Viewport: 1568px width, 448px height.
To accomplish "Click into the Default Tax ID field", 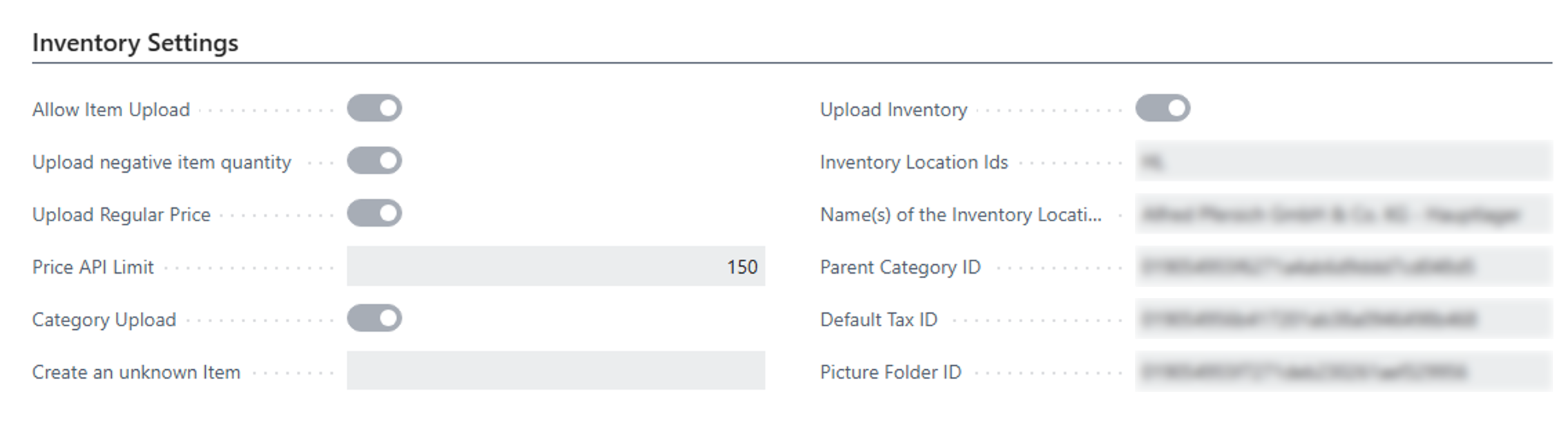I will 1344,319.
